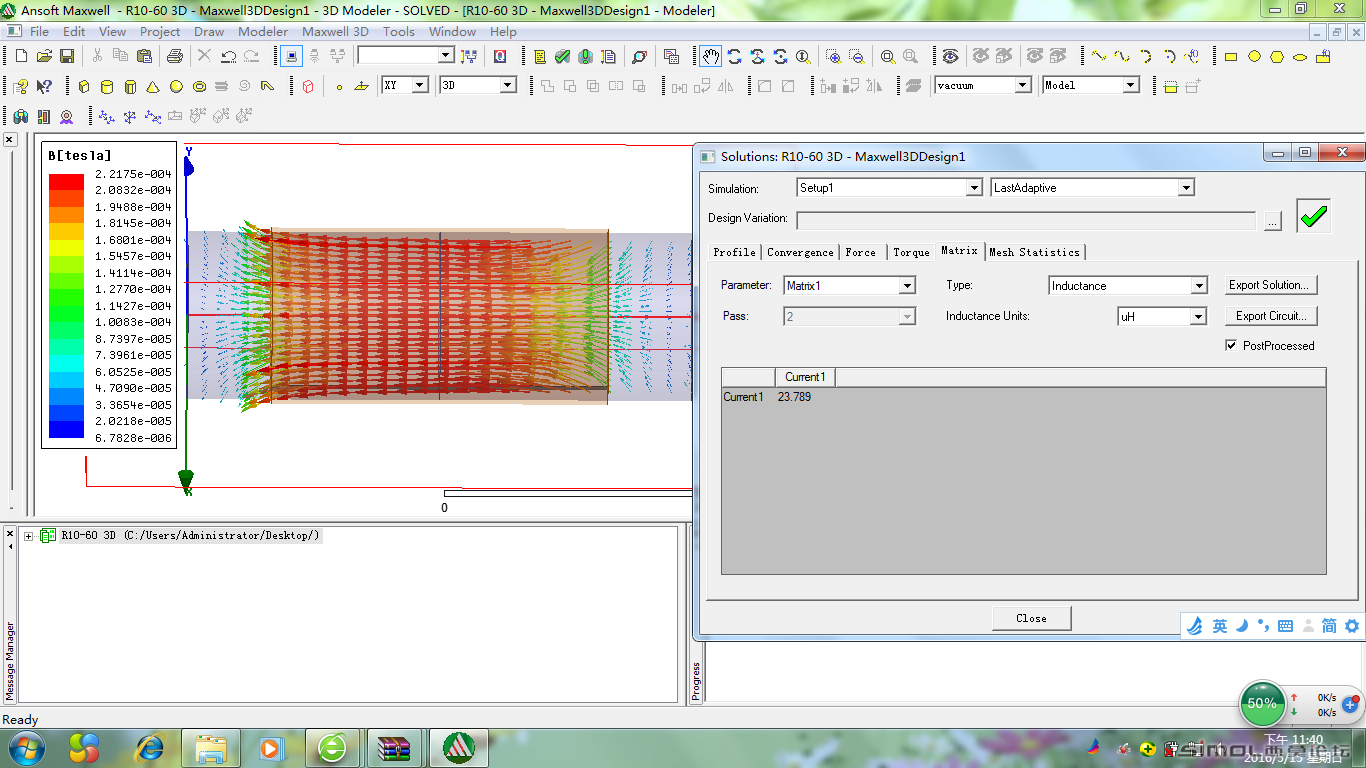Select the Draw Cylinder tool
Viewport: 1366px width, 768px height.
click(x=107, y=86)
